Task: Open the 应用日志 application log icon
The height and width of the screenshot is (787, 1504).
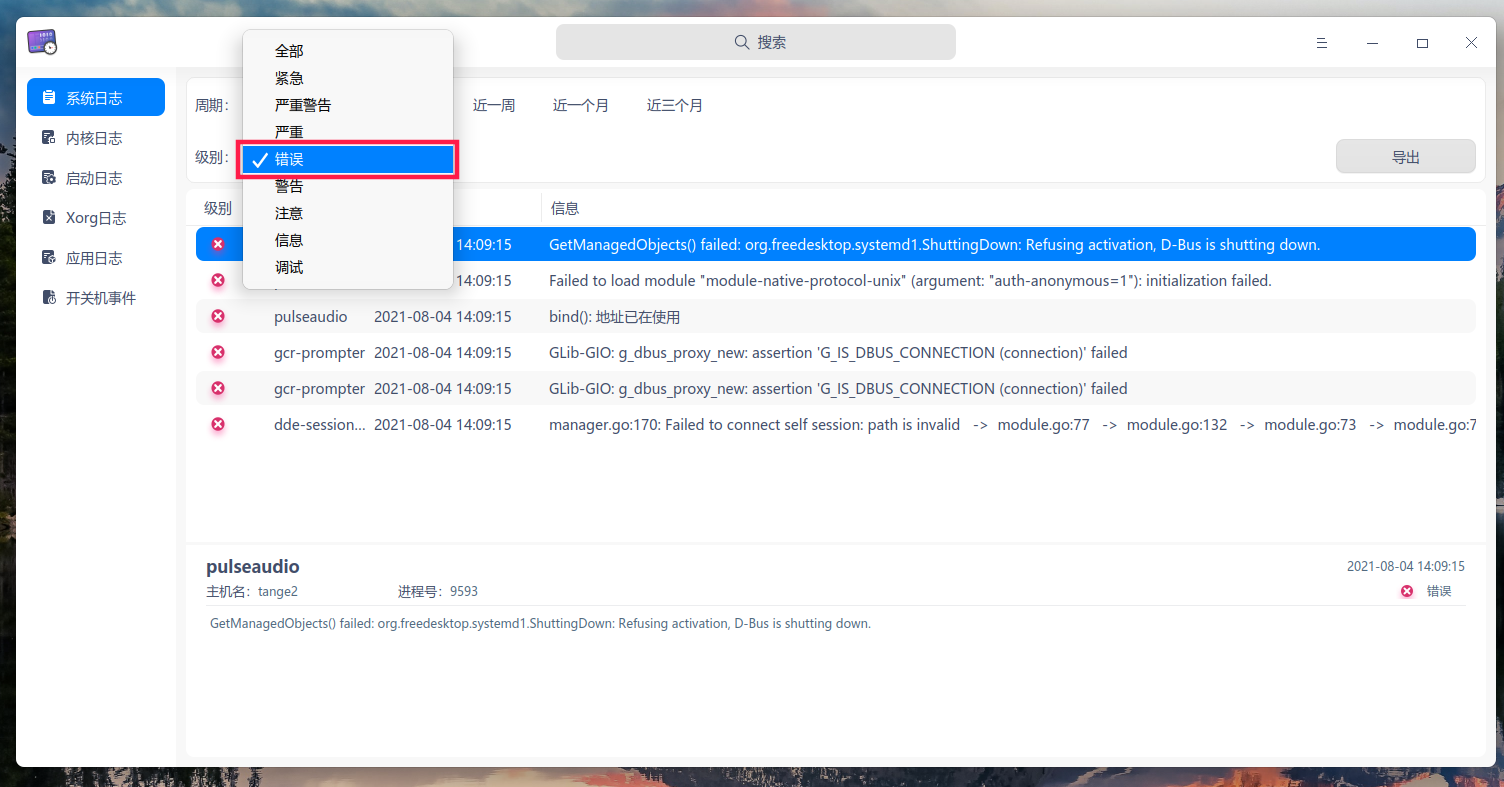Action: click(x=48, y=258)
